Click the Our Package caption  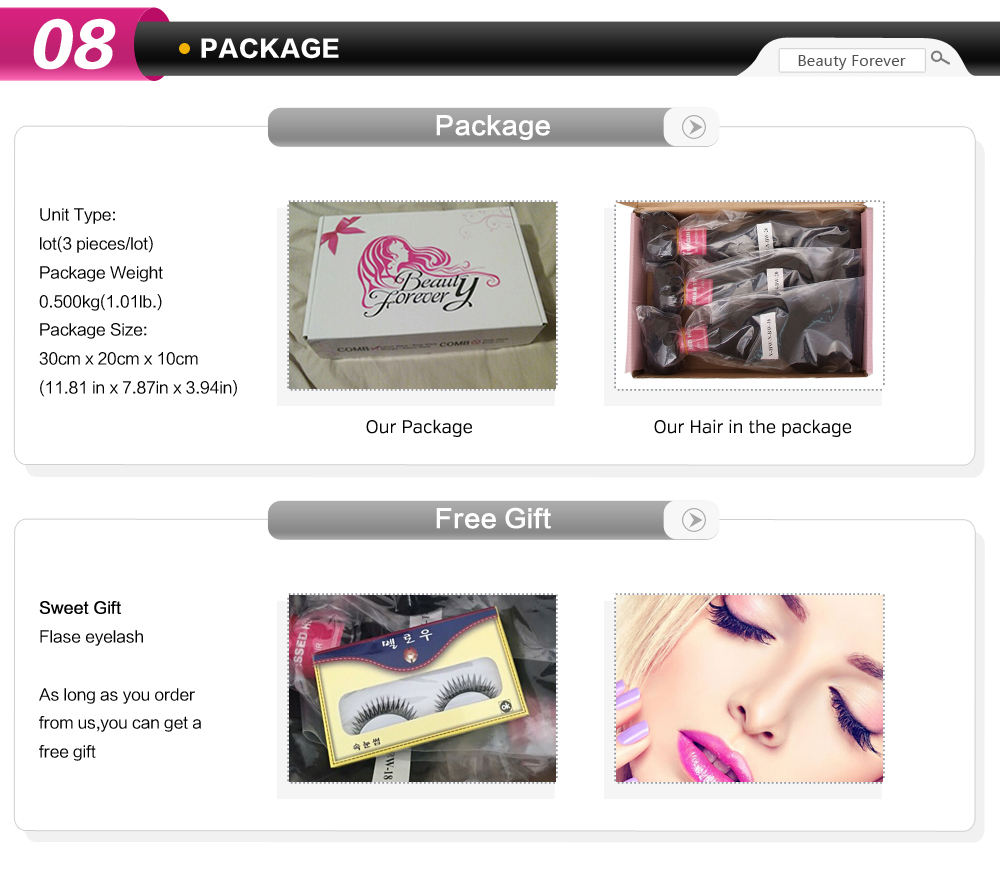(419, 427)
